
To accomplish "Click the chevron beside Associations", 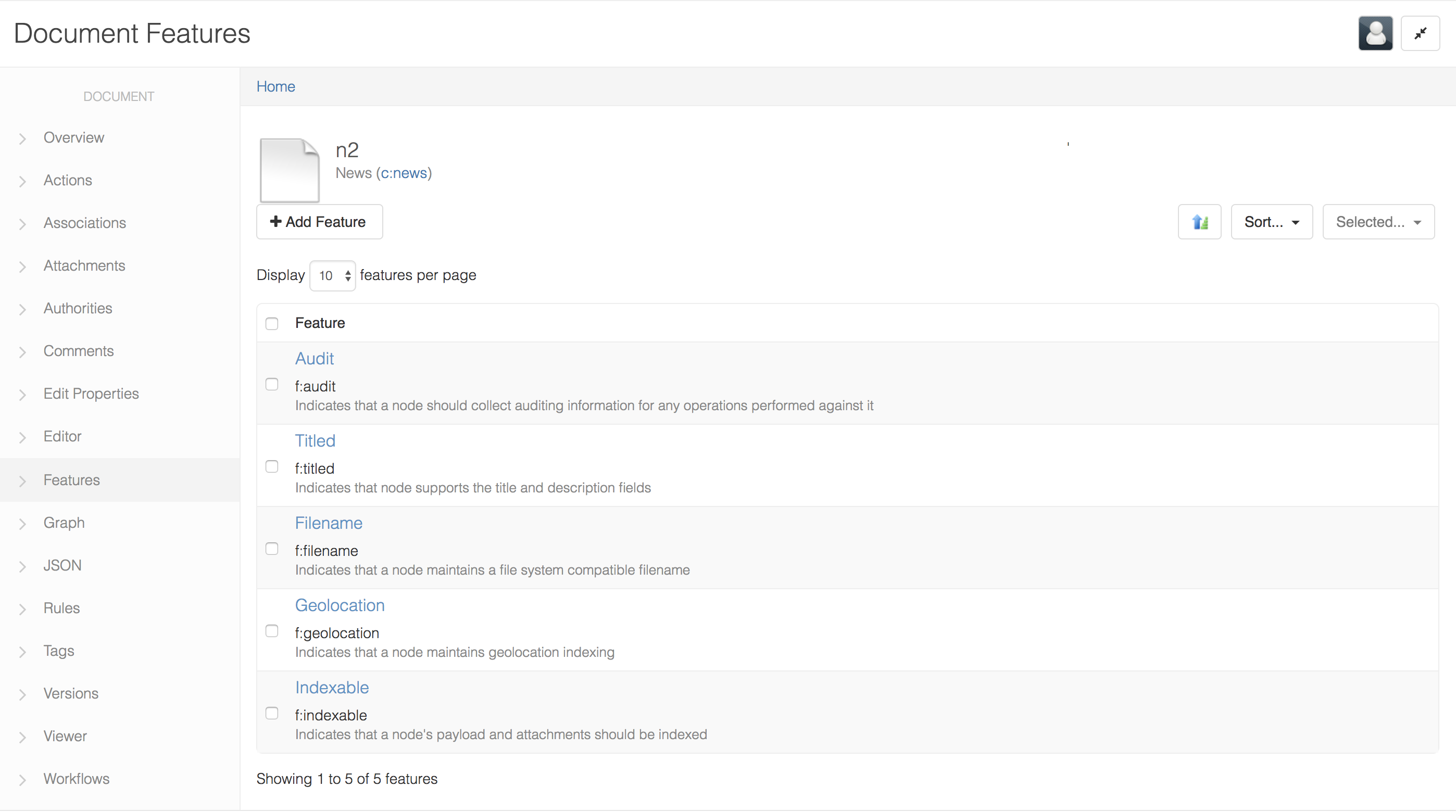I will pos(22,224).
